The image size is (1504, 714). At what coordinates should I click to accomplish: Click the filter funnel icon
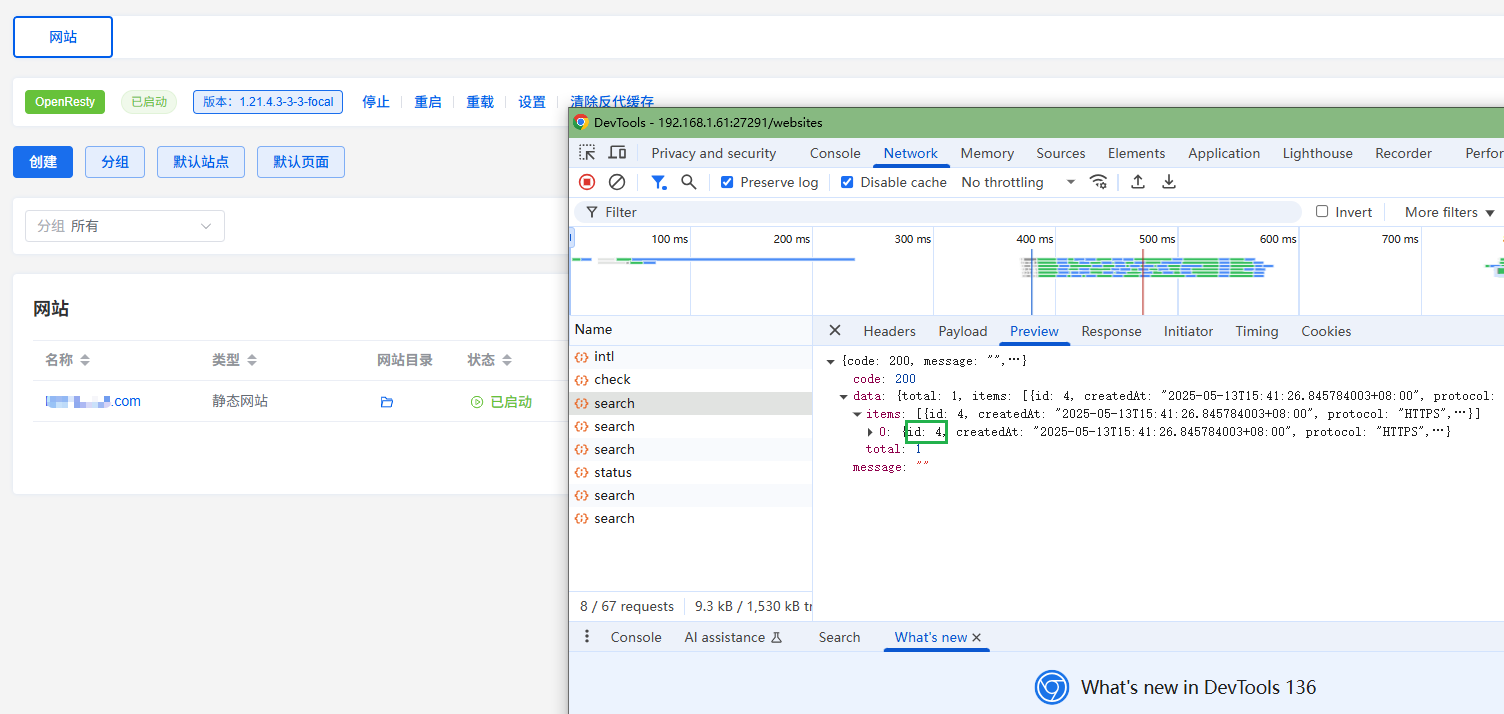click(x=658, y=182)
